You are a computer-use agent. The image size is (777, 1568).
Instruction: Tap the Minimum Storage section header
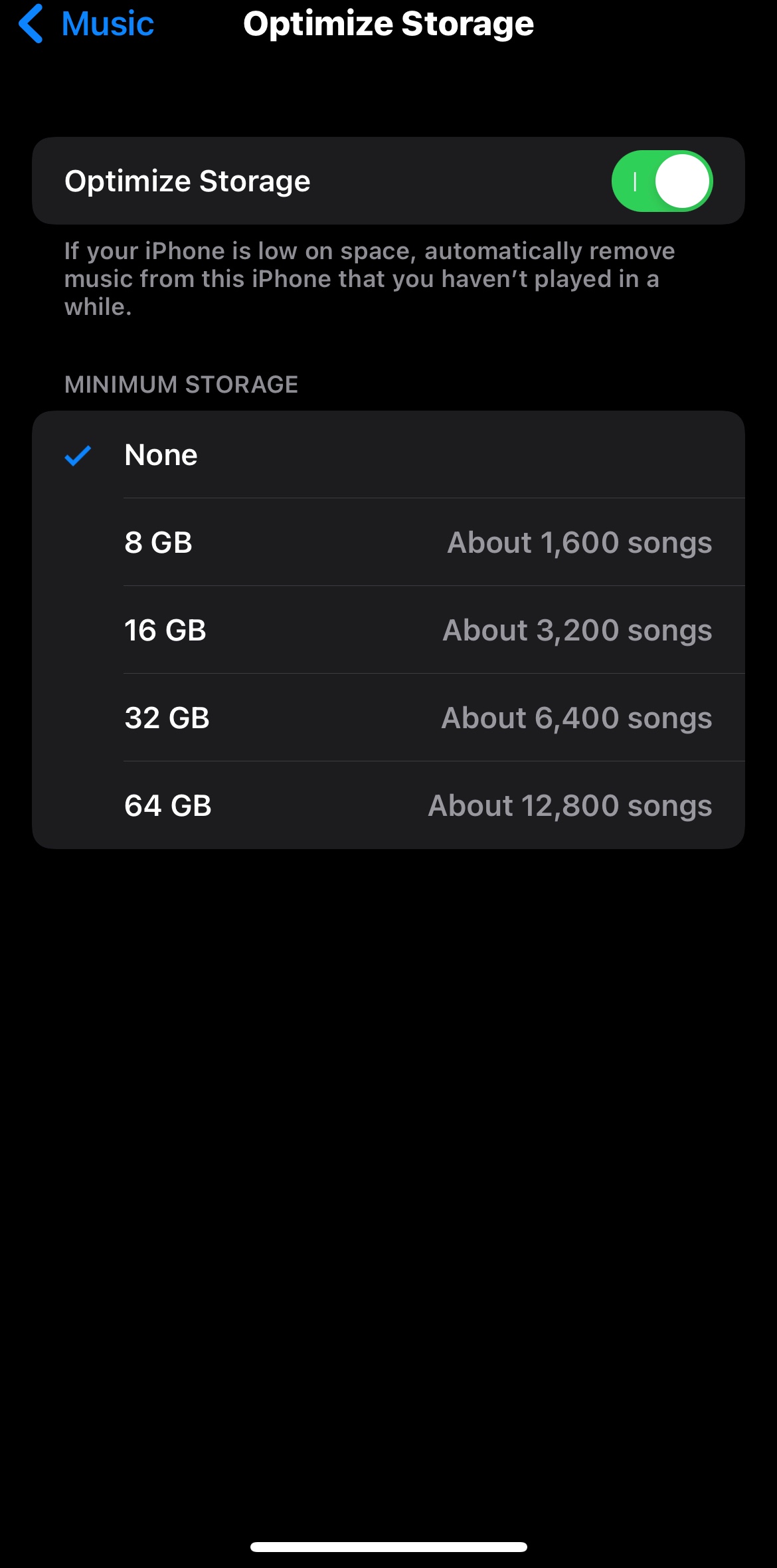tap(181, 385)
